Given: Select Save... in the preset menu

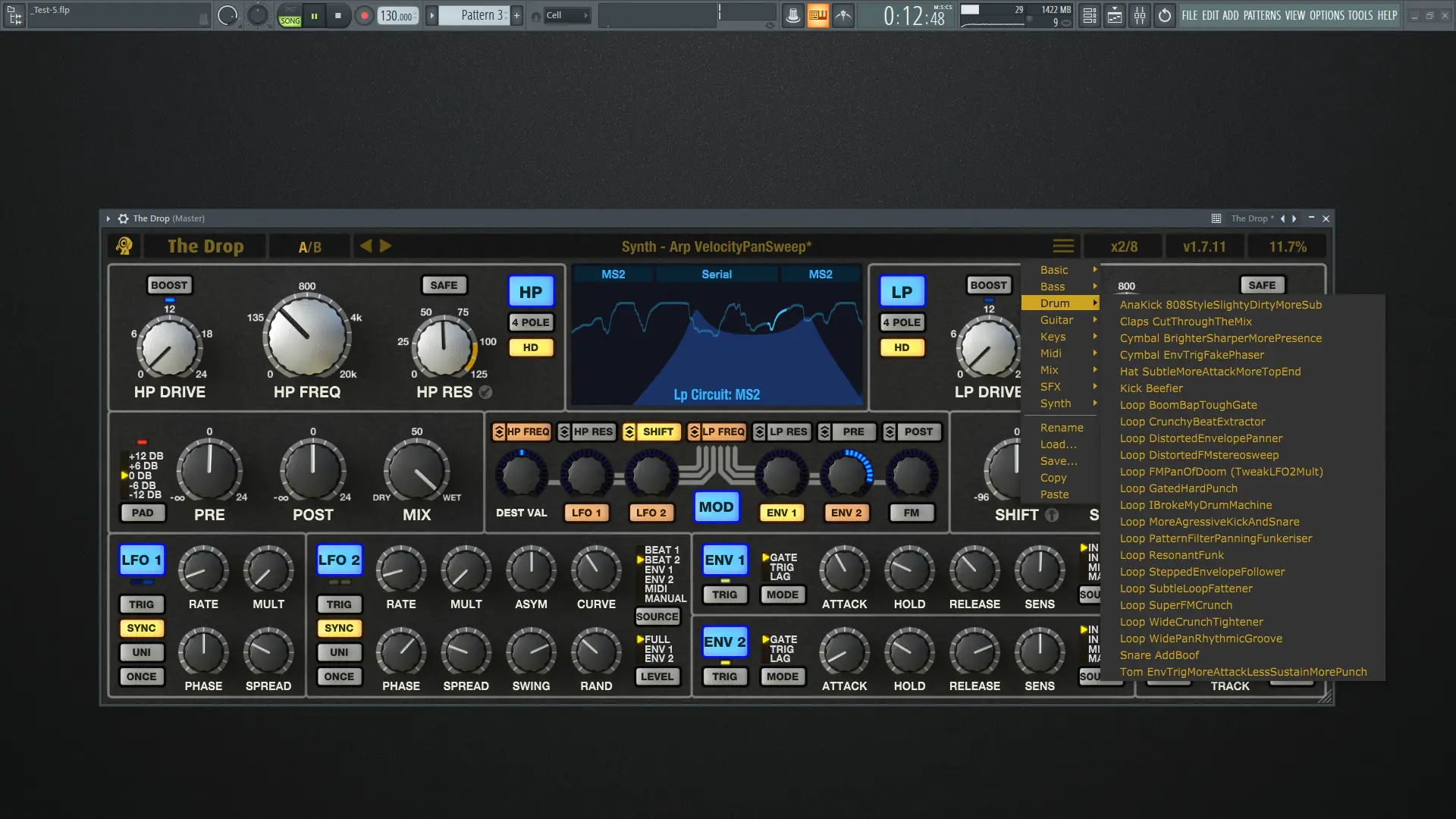Looking at the screenshot, I should click(1059, 461).
